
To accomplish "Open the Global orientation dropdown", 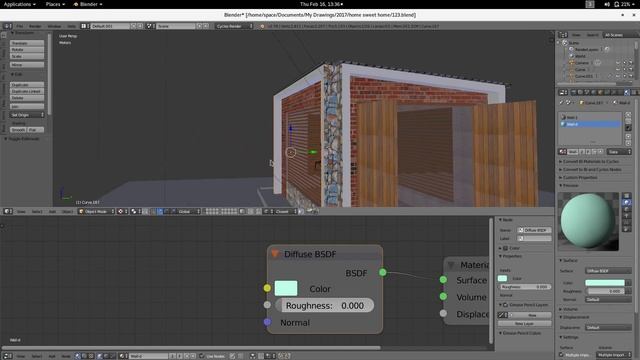I will (x=189, y=211).
